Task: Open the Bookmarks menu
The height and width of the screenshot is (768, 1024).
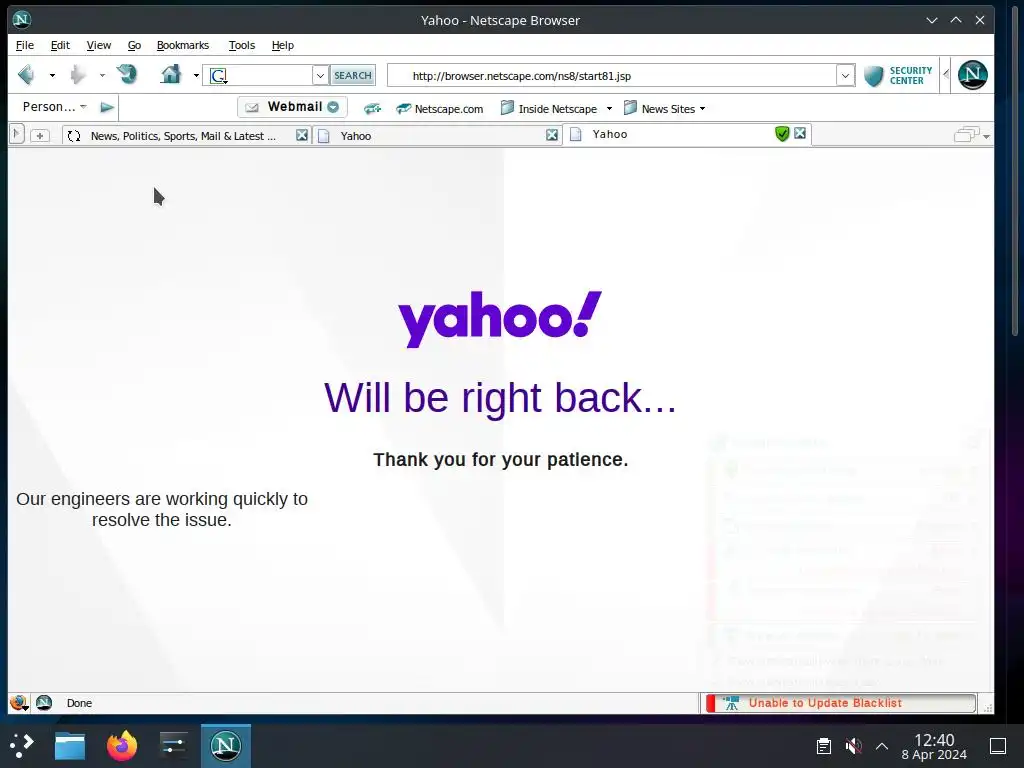Action: [x=183, y=45]
